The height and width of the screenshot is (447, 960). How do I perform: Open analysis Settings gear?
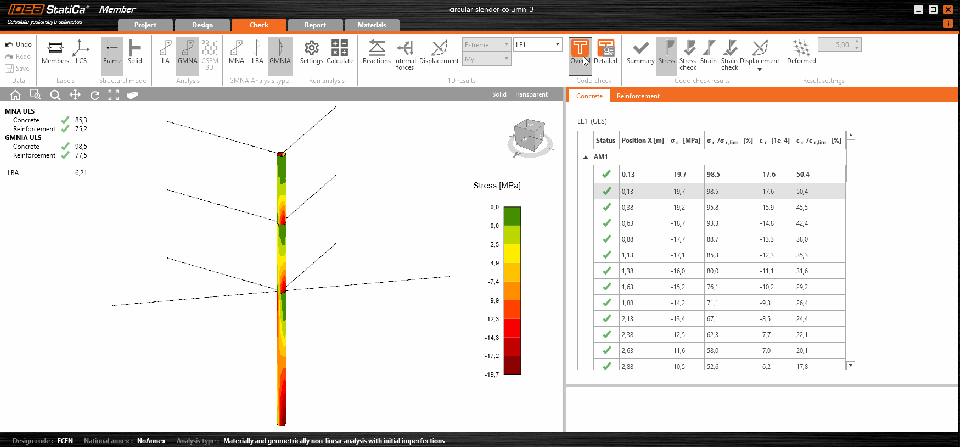[x=311, y=53]
